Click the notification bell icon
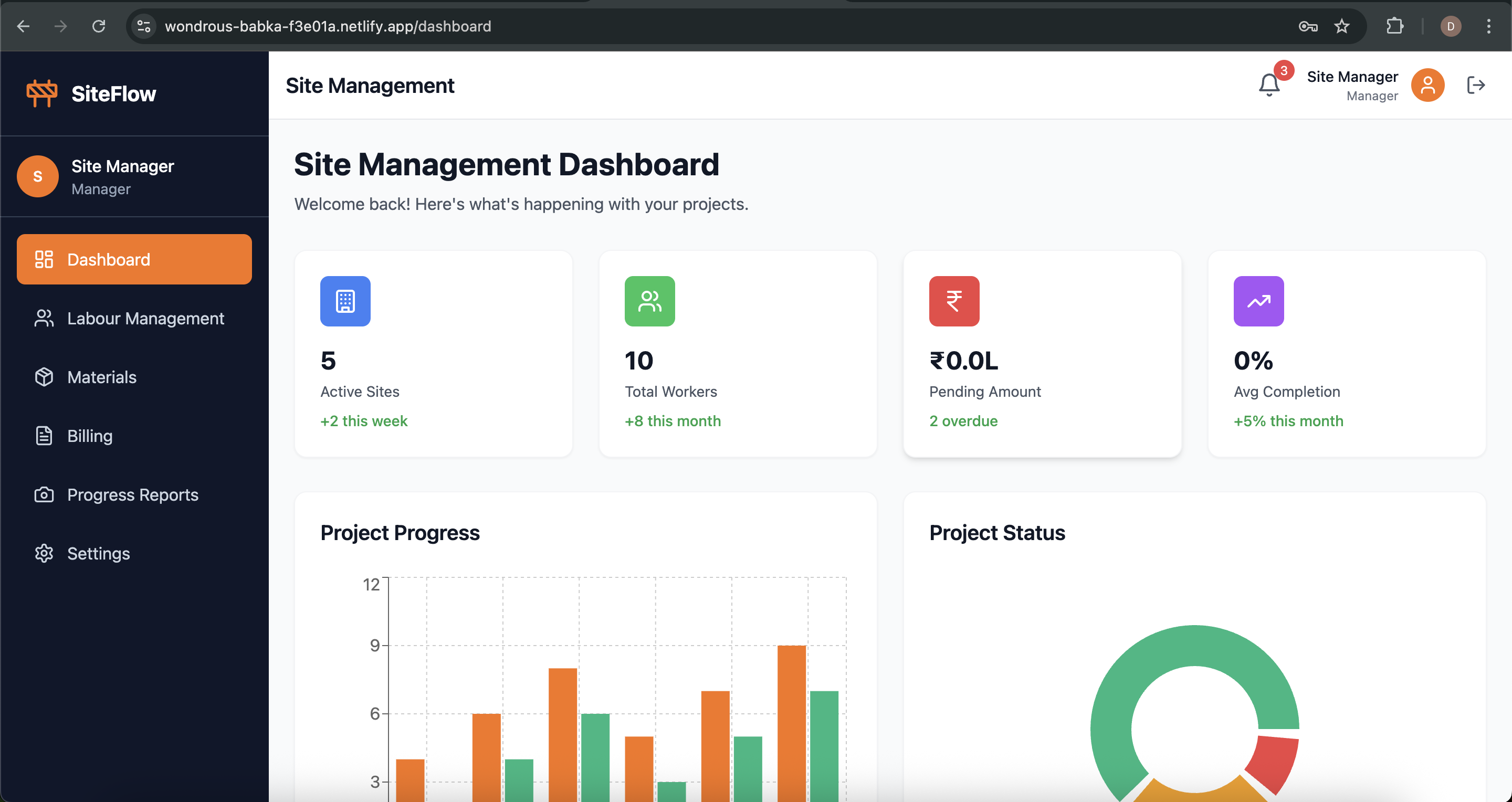1512x802 pixels. [1268, 85]
